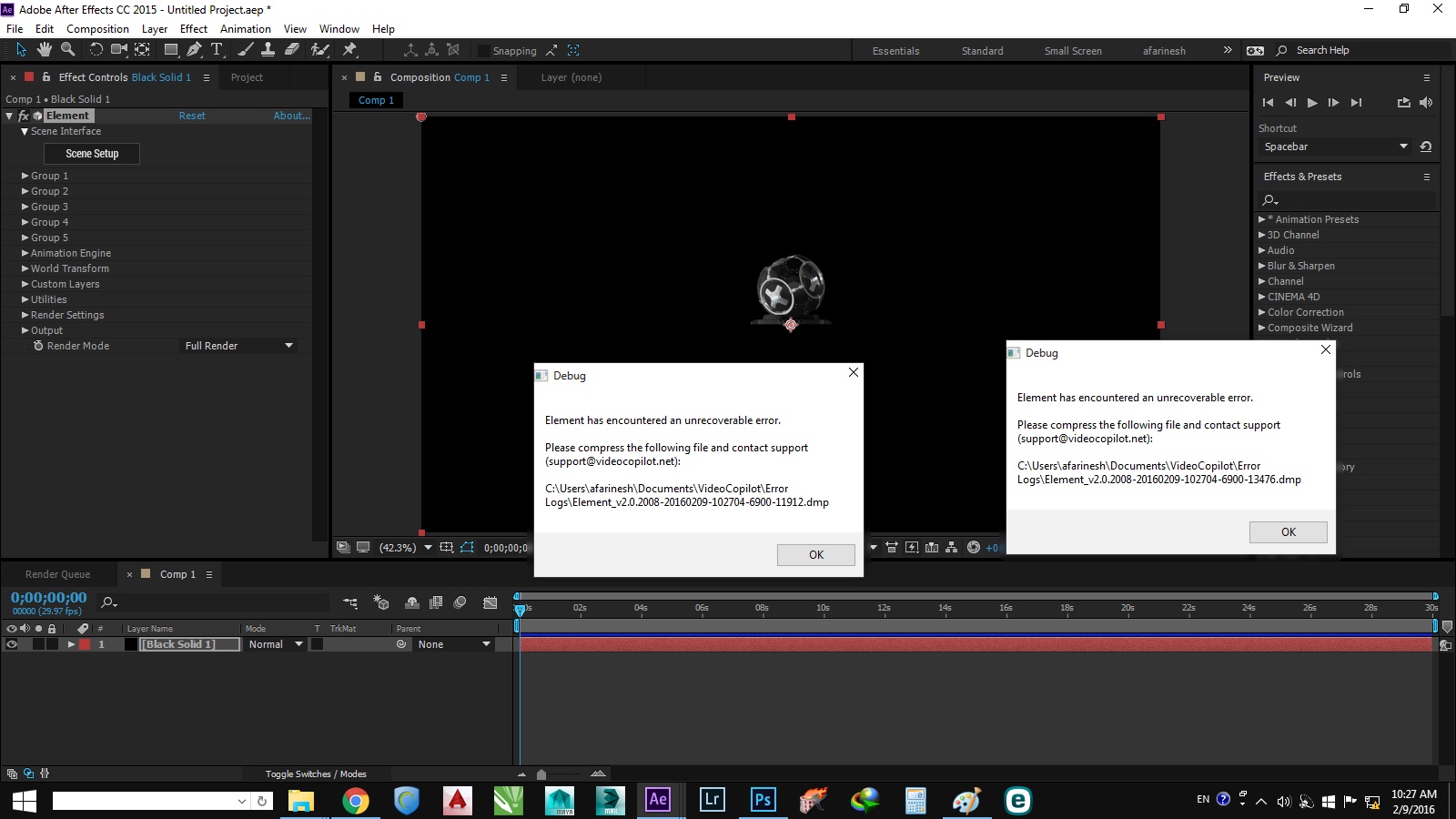This screenshot has height=819, width=1456.
Task: Select the Clone Stamp tool
Action: point(268,49)
